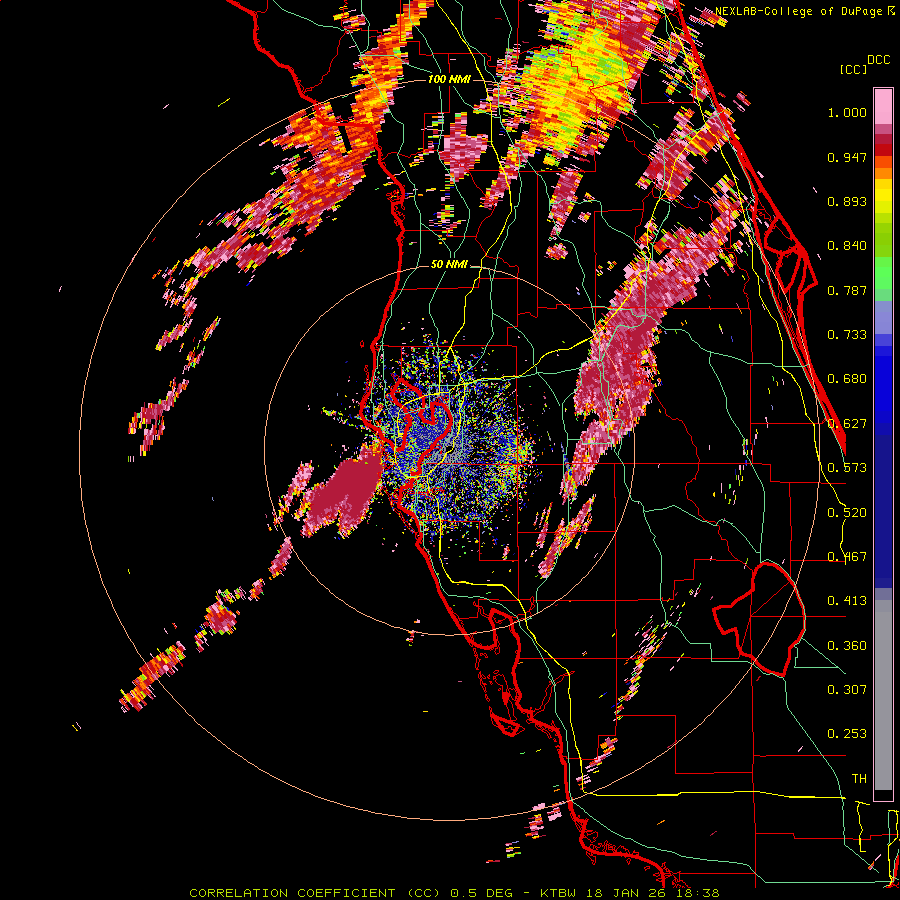The width and height of the screenshot is (900, 900).
Task: Click the [CC] units label
Action: [854, 69]
